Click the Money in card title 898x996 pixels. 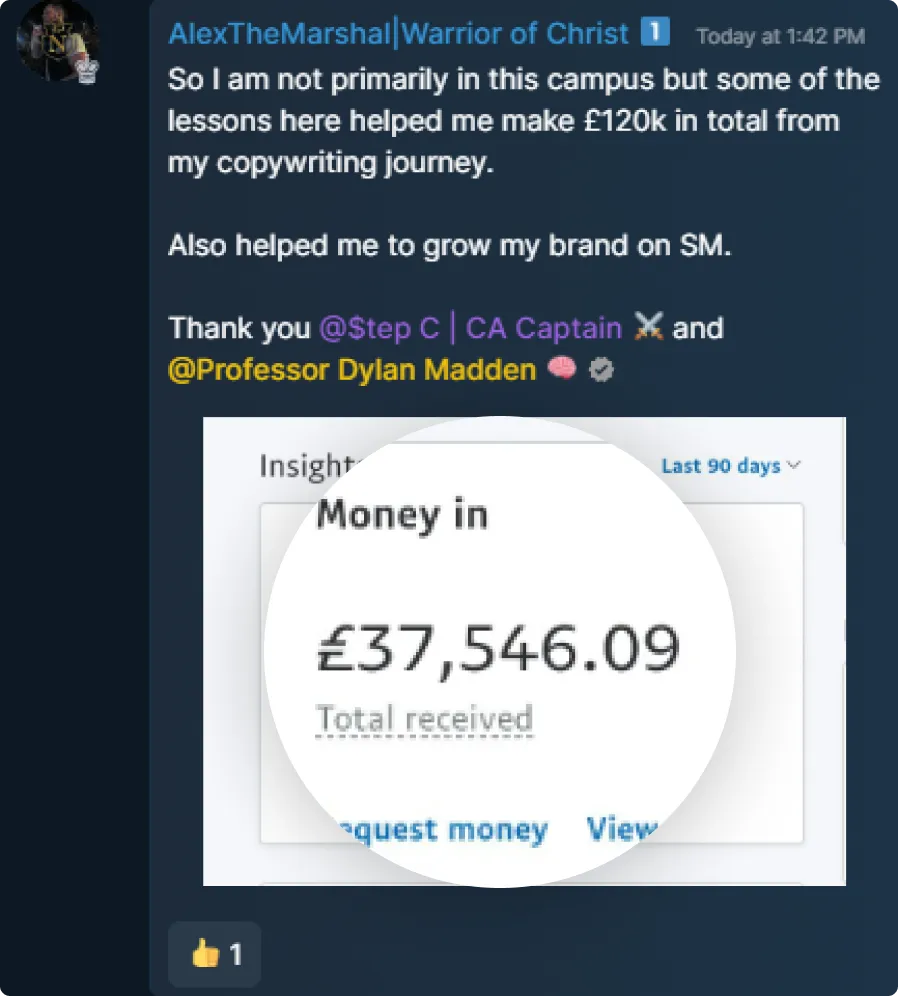click(402, 515)
